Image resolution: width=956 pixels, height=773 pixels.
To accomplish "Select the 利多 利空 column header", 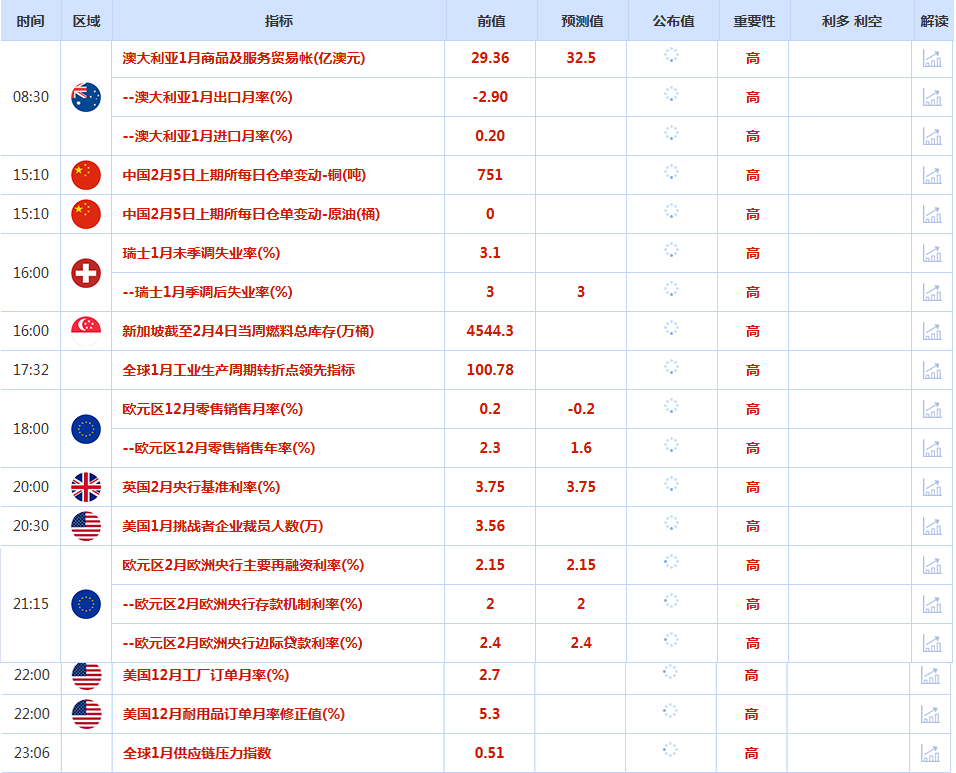I will tap(852, 21).
